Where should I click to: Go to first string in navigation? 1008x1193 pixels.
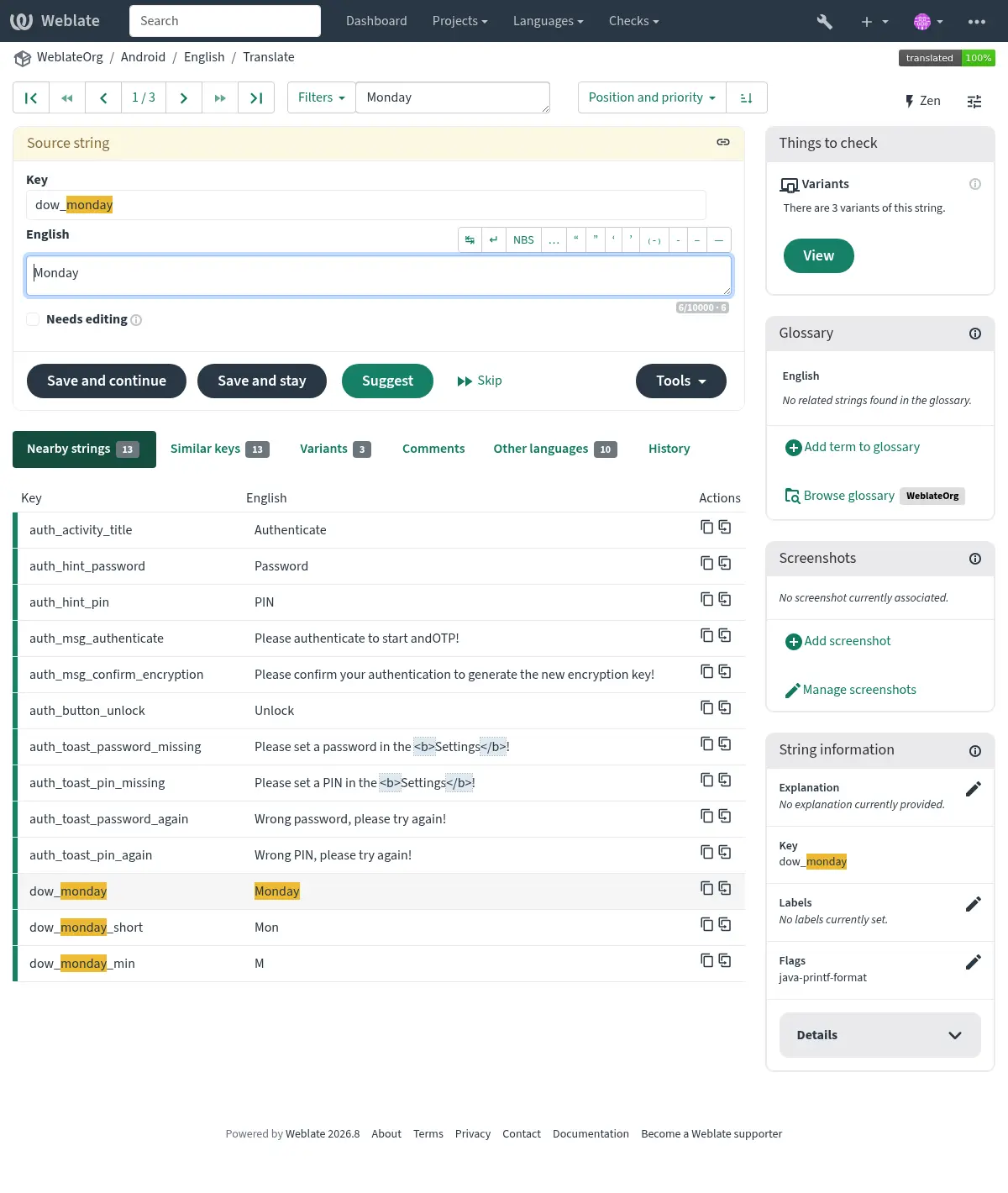(x=31, y=98)
